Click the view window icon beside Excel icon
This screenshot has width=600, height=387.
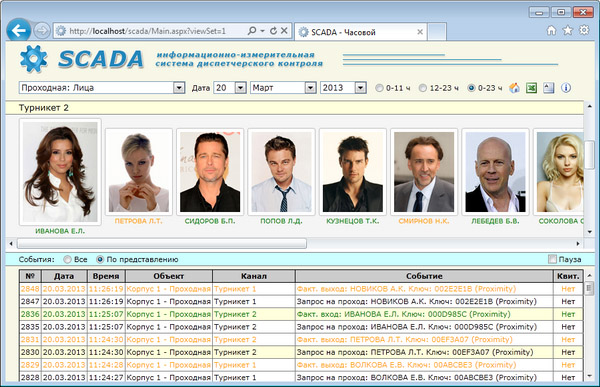(x=549, y=88)
